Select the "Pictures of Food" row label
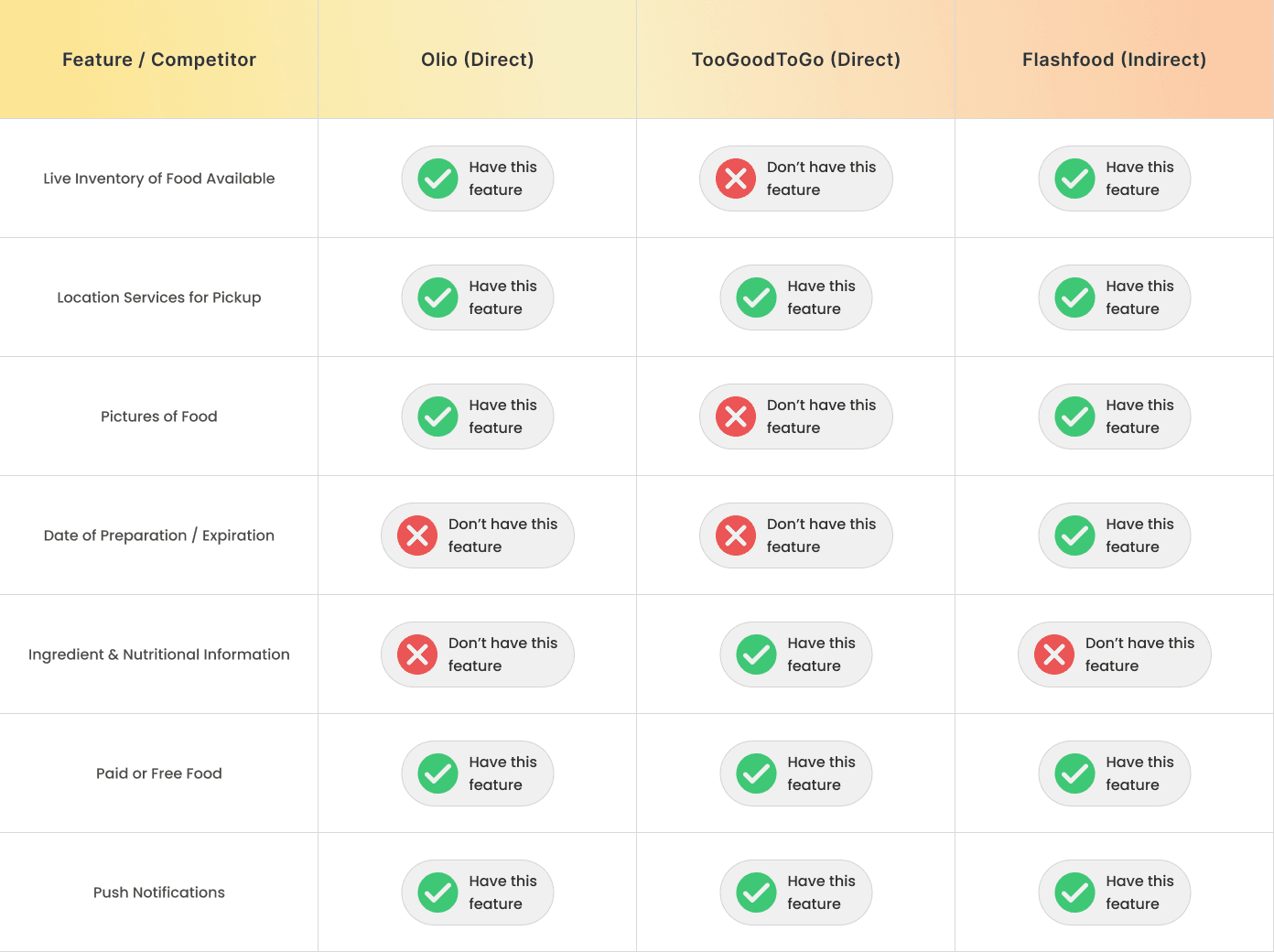The width and height of the screenshot is (1274, 952). (159, 416)
